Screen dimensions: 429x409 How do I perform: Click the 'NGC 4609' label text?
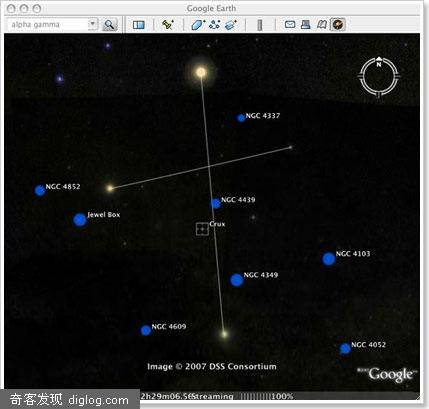(x=169, y=326)
